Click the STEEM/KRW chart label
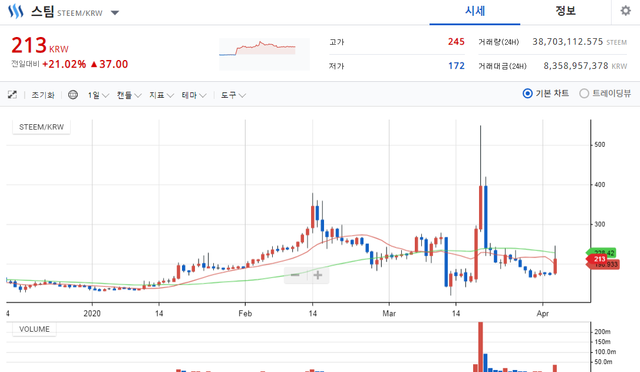Screen dimensions: 640x372 click(x=41, y=127)
